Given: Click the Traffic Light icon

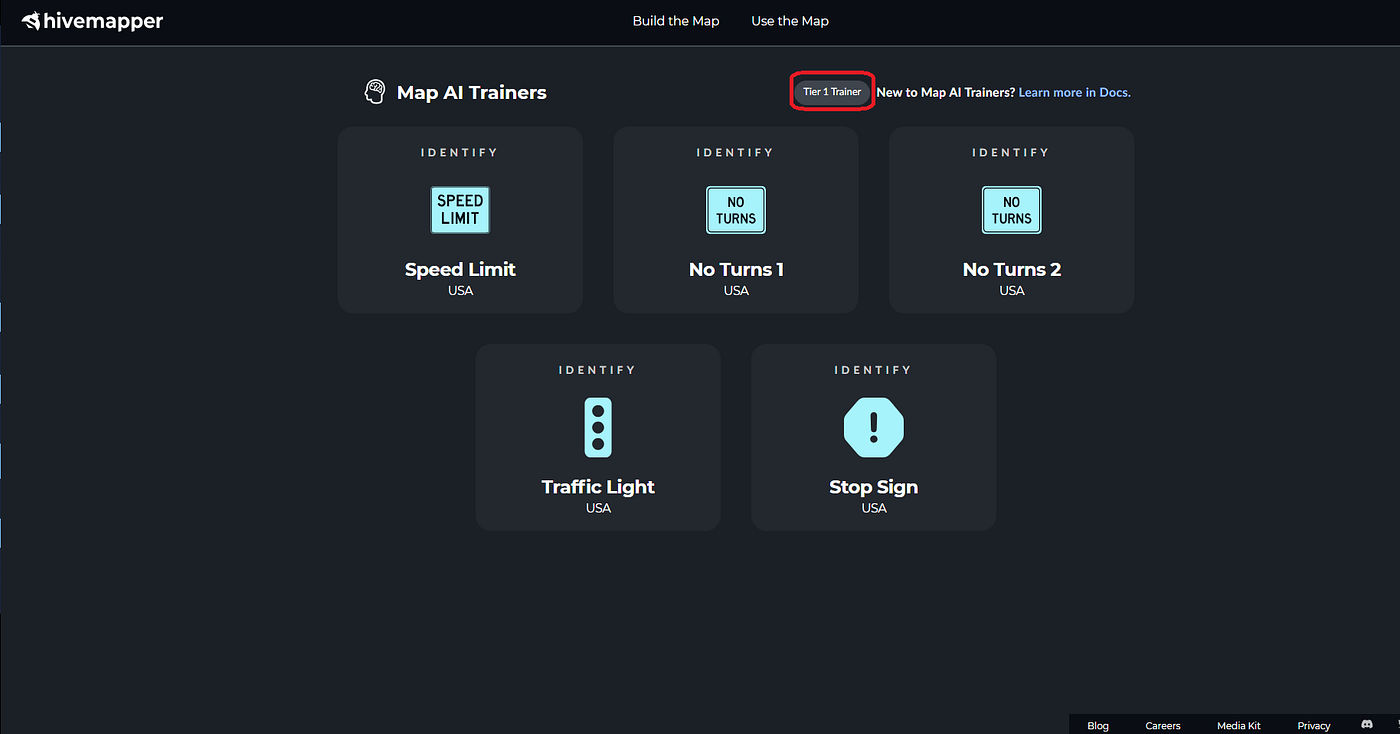Looking at the screenshot, I should (598, 427).
